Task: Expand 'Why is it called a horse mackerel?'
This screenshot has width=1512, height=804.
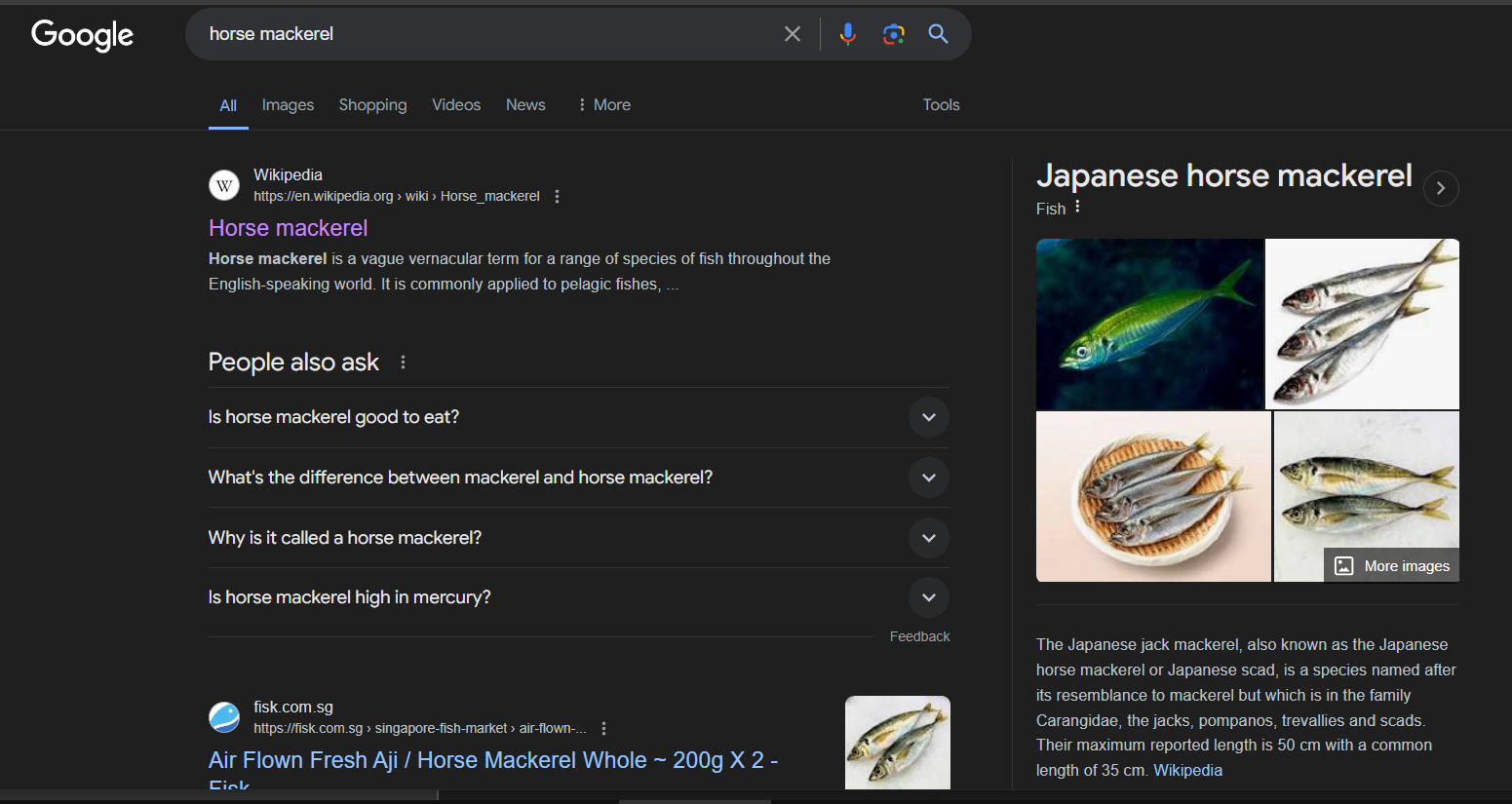Action: 578,538
